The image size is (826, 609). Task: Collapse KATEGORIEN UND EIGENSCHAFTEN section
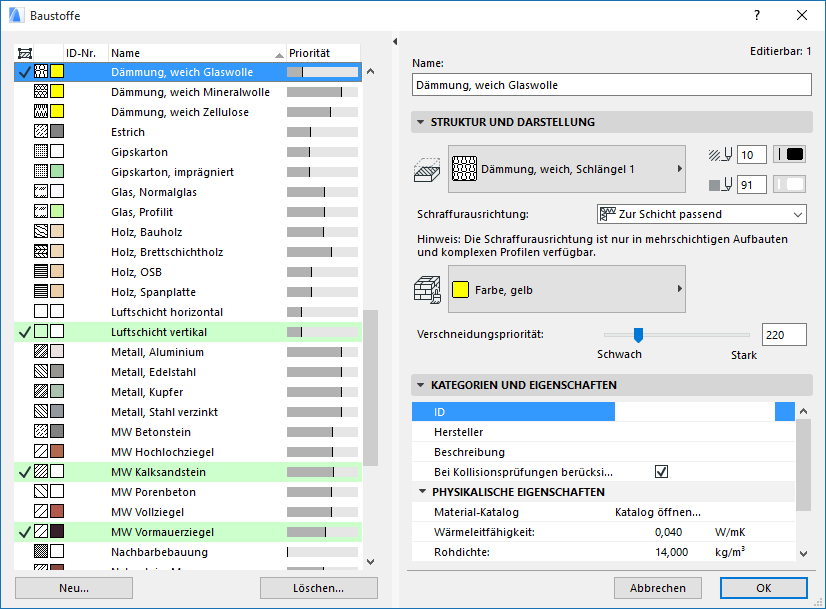point(420,385)
